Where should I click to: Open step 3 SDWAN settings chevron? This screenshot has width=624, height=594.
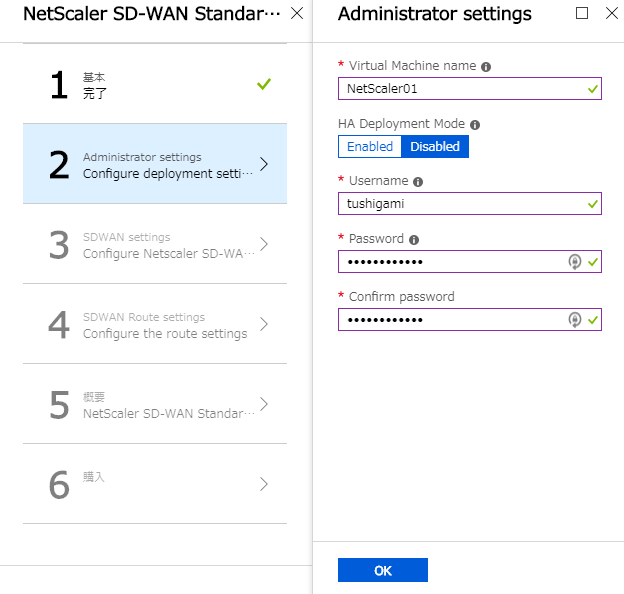pyautogui.click(x=263, y=244)
